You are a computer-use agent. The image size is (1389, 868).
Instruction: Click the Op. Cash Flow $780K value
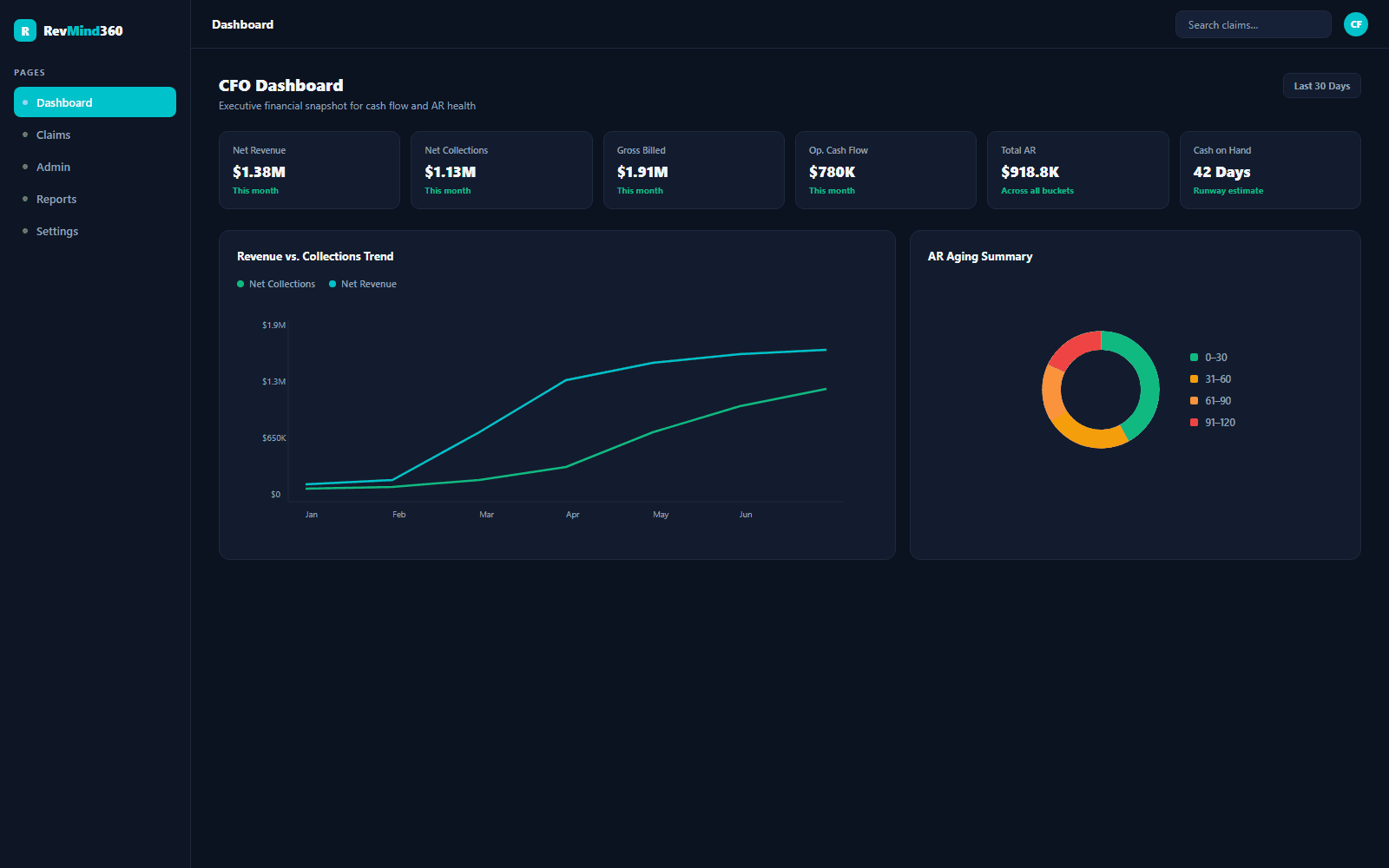coord(832,172)
